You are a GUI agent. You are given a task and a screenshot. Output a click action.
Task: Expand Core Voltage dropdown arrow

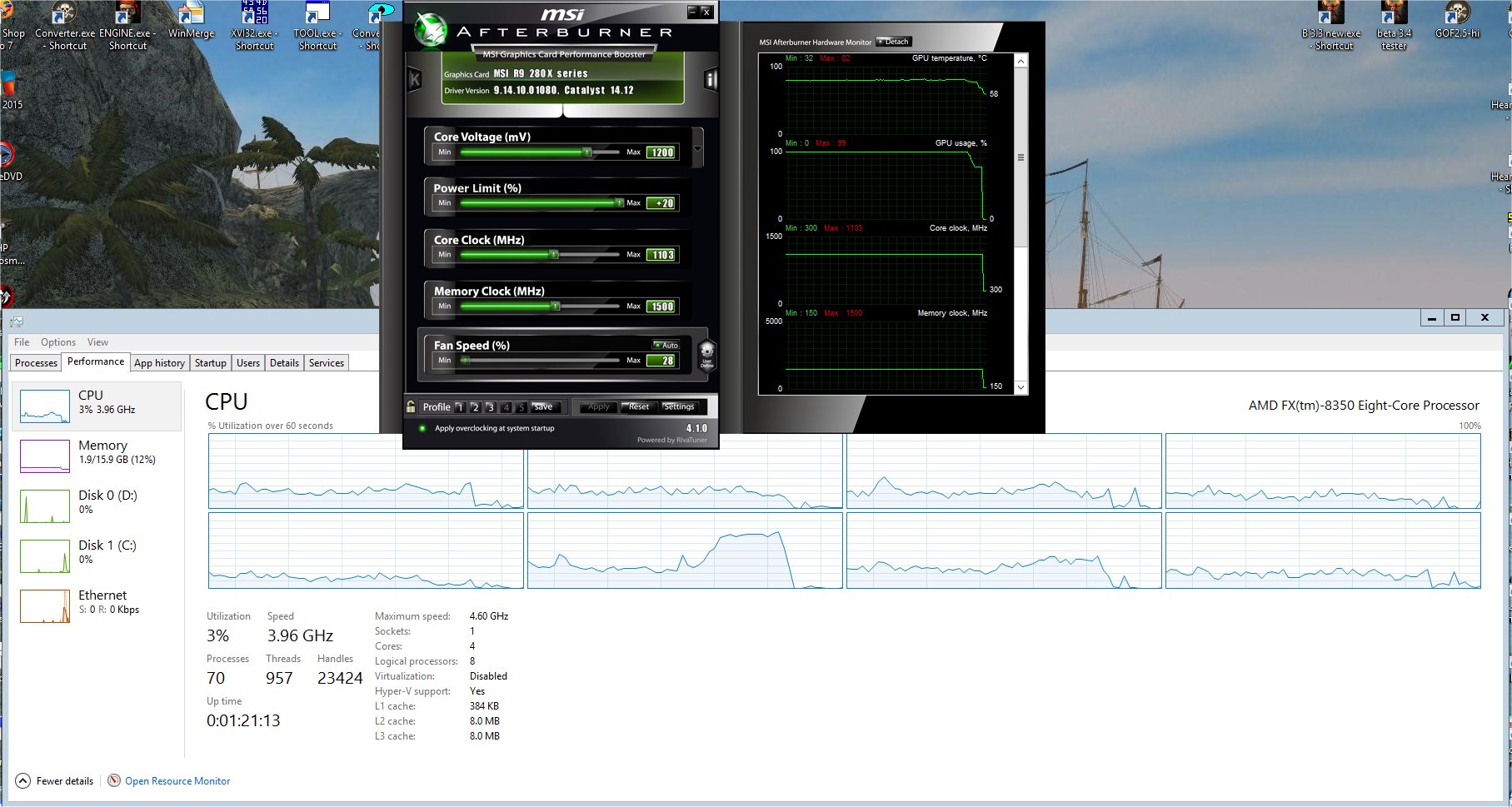[697, 149]
